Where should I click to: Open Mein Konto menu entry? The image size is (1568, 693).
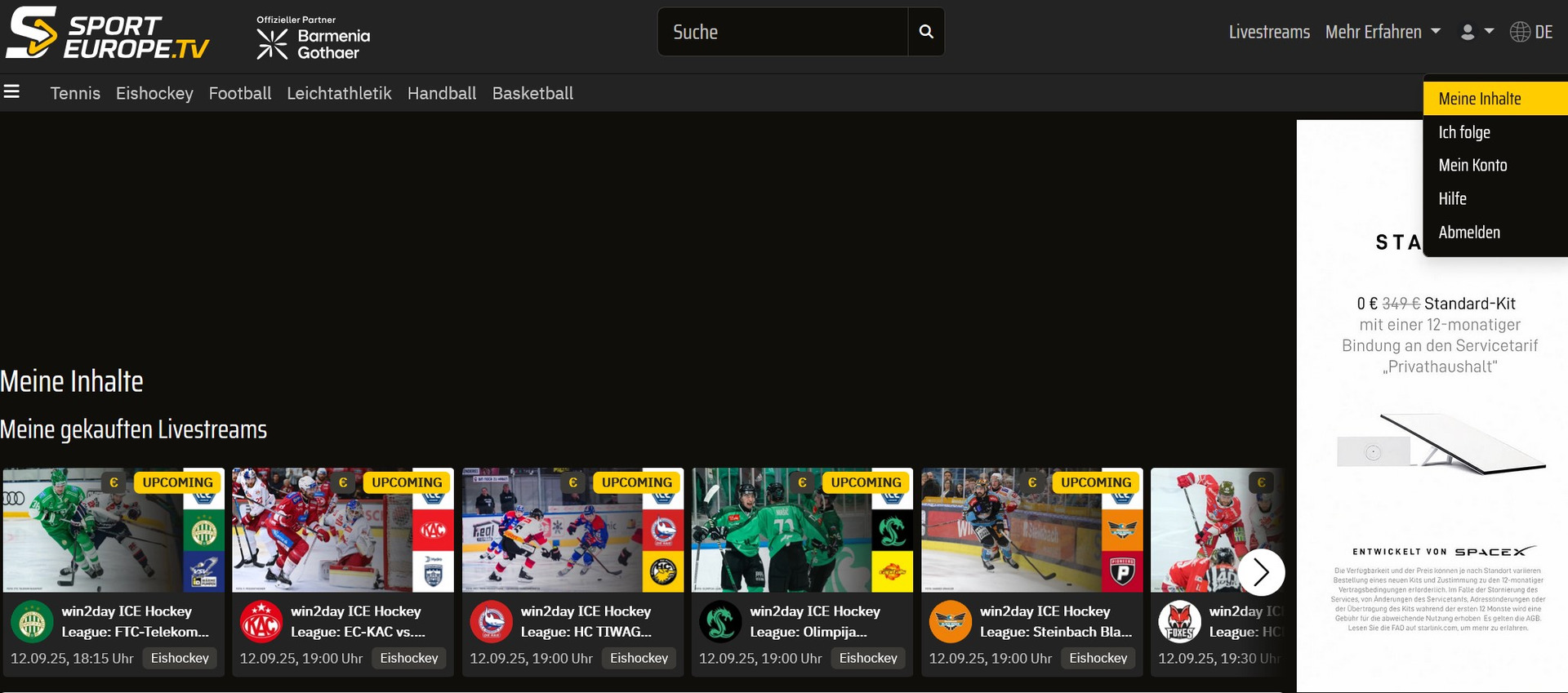(1472, 166)
